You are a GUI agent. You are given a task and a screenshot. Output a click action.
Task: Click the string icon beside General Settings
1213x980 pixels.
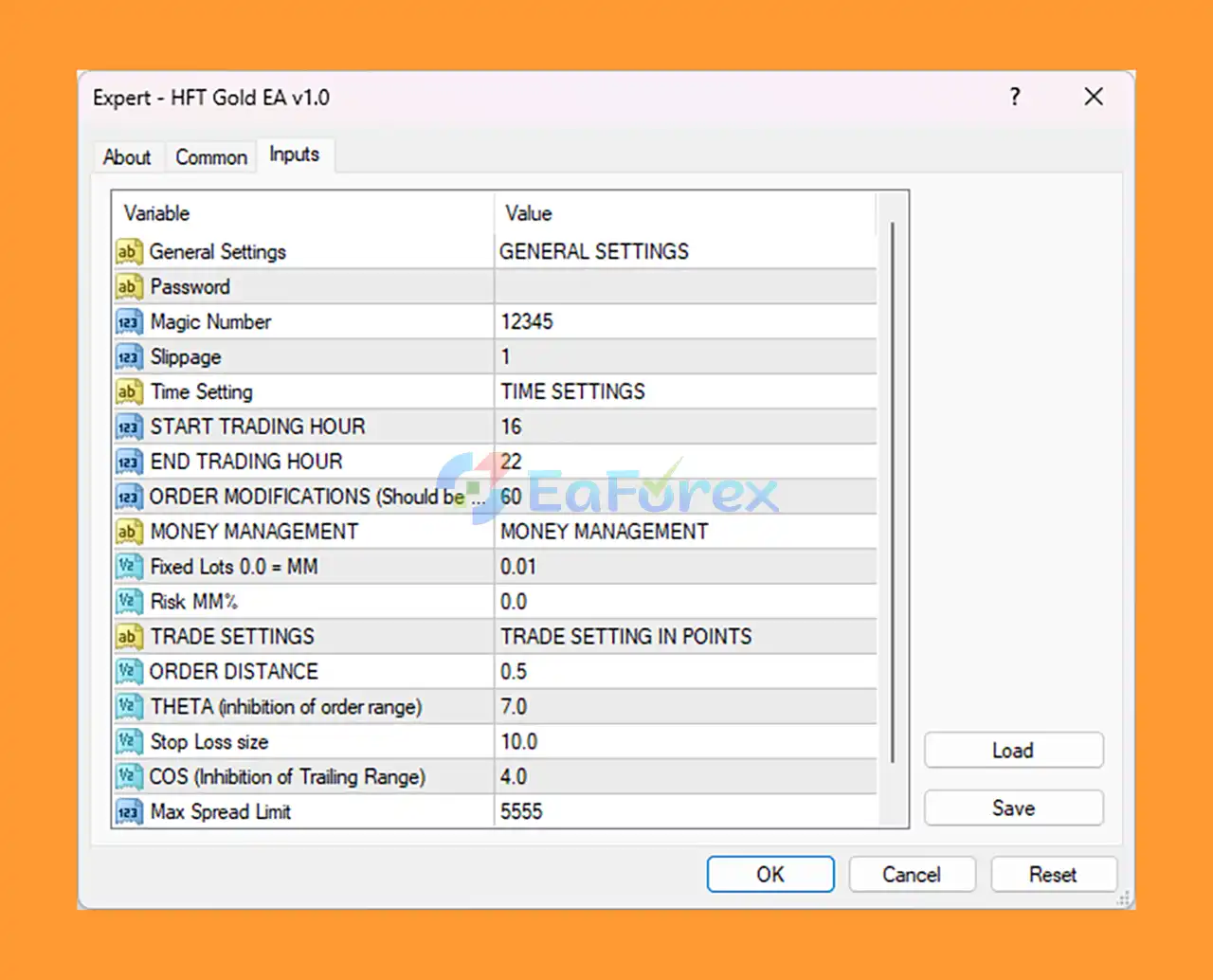tap(128, 252)
